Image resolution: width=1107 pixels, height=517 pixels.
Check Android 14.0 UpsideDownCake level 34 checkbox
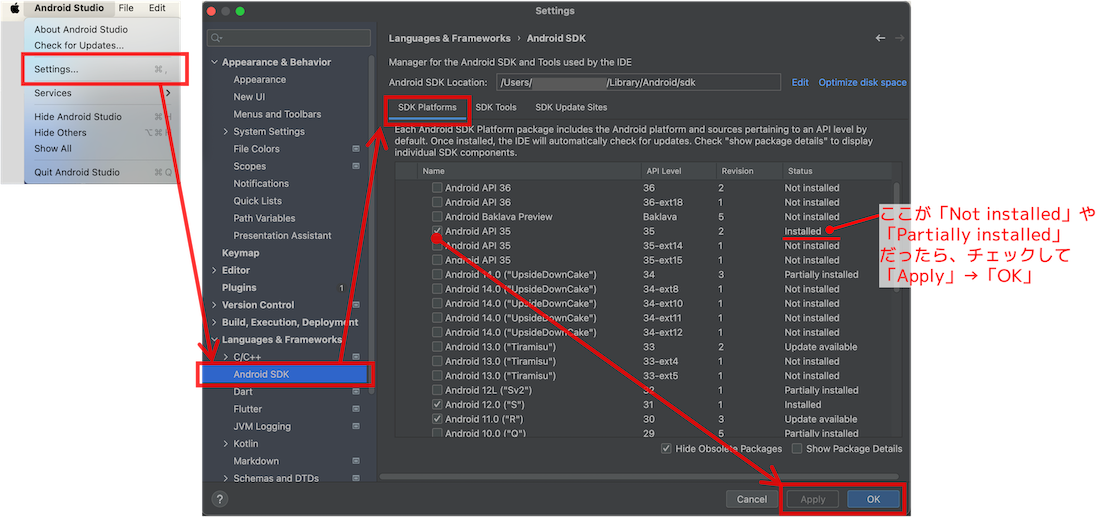click(x=437, y=275)
